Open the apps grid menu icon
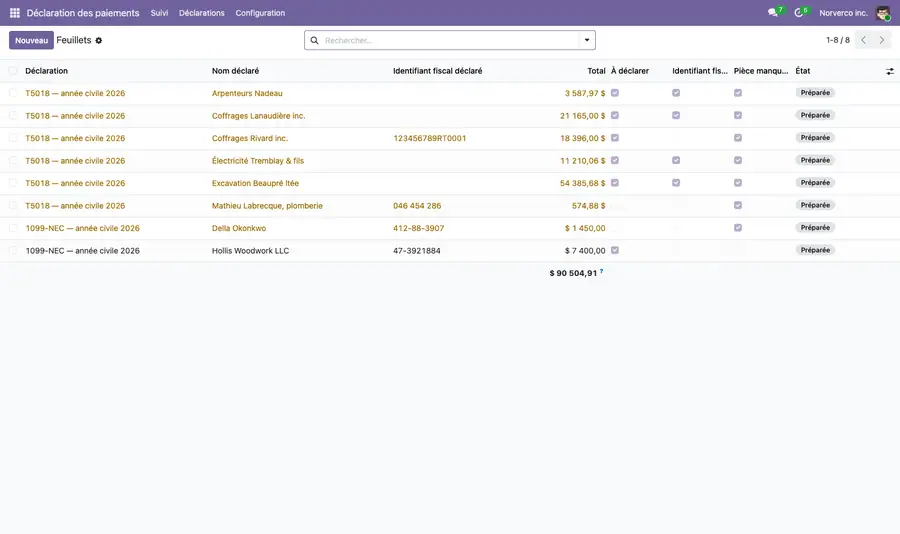Image resolution: width=900 pixels, height=534 pixels. tap(15, 13)
